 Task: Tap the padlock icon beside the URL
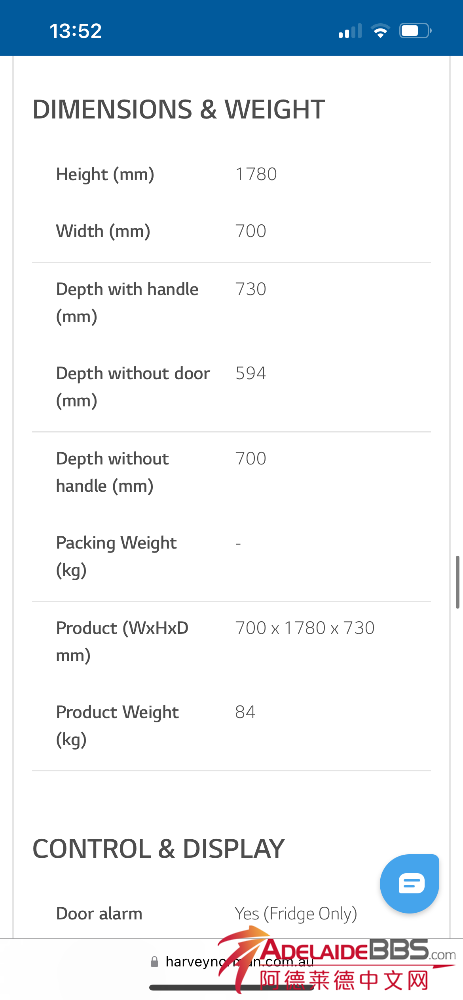click(x=154, y=961)
